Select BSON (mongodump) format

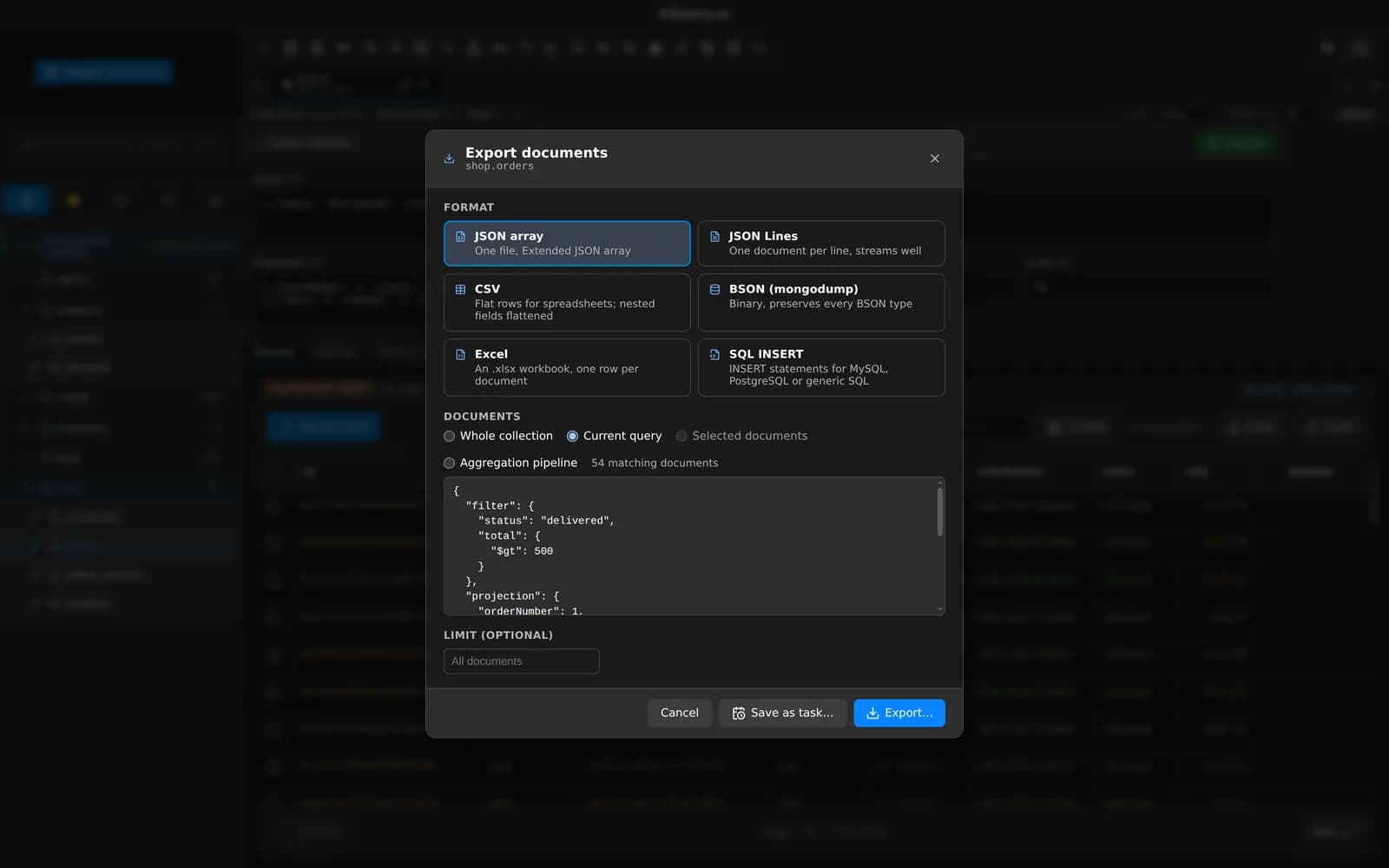tap(821, 302)
